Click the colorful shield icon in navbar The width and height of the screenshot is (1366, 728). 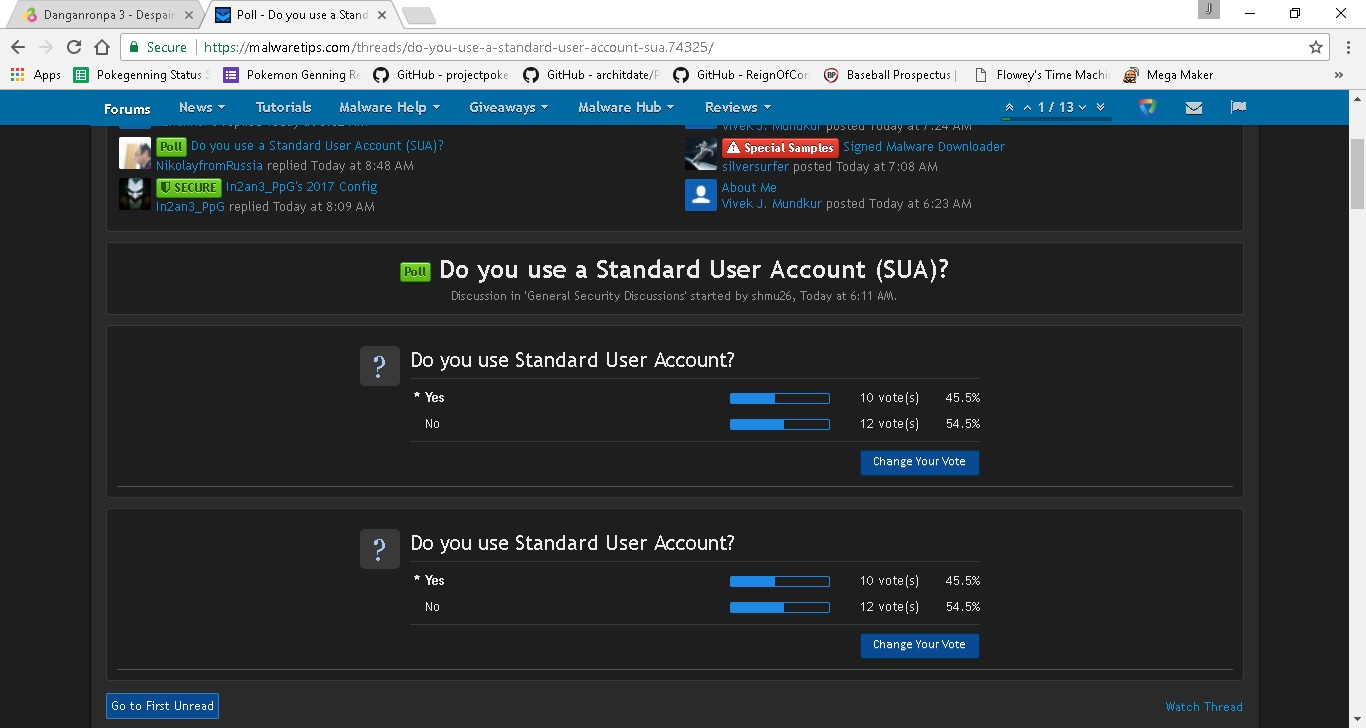tap(1147, 107)
